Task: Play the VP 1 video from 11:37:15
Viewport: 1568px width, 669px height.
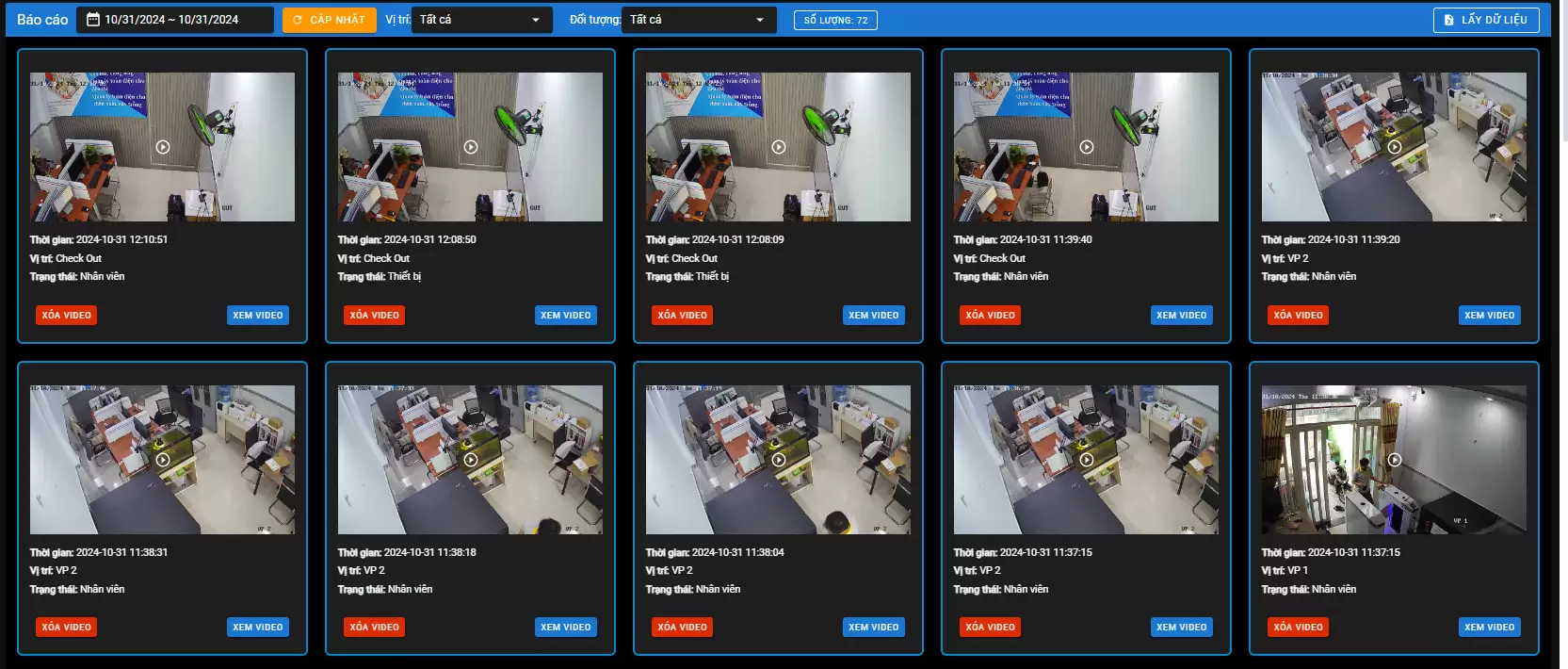Action: pyautogui.click(x=1395, y=460)
